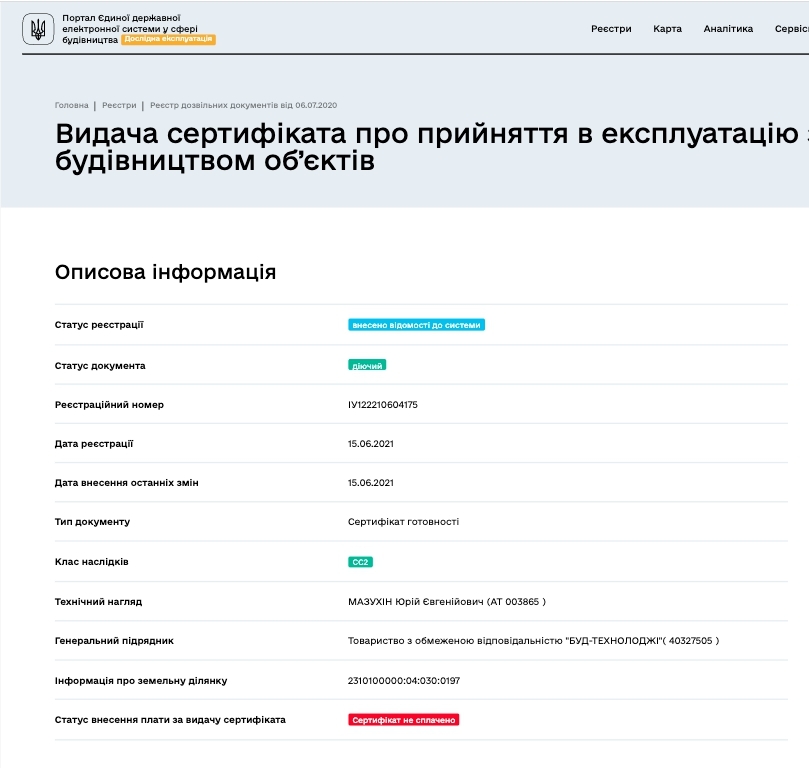Click the 'Статус реєстрації' row label

[99, 325]
